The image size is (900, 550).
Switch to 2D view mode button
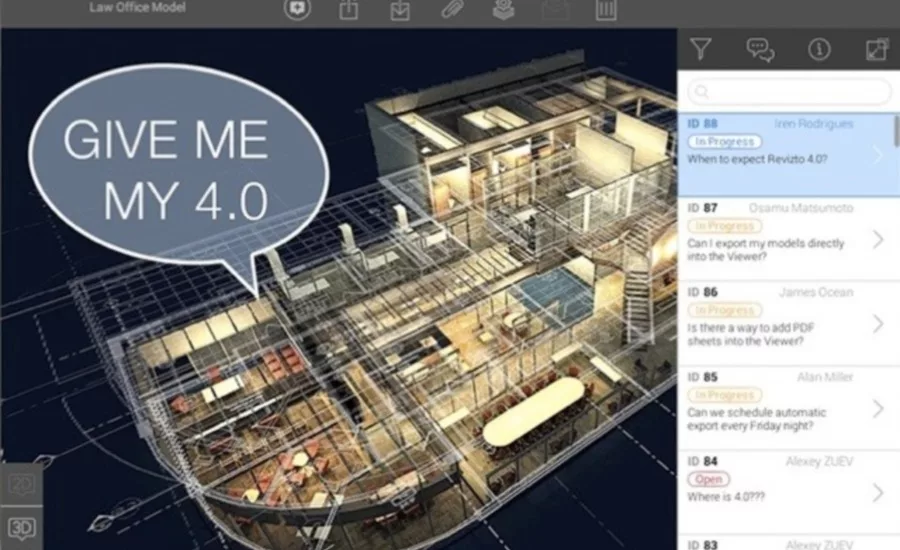(x=21, y=485)
